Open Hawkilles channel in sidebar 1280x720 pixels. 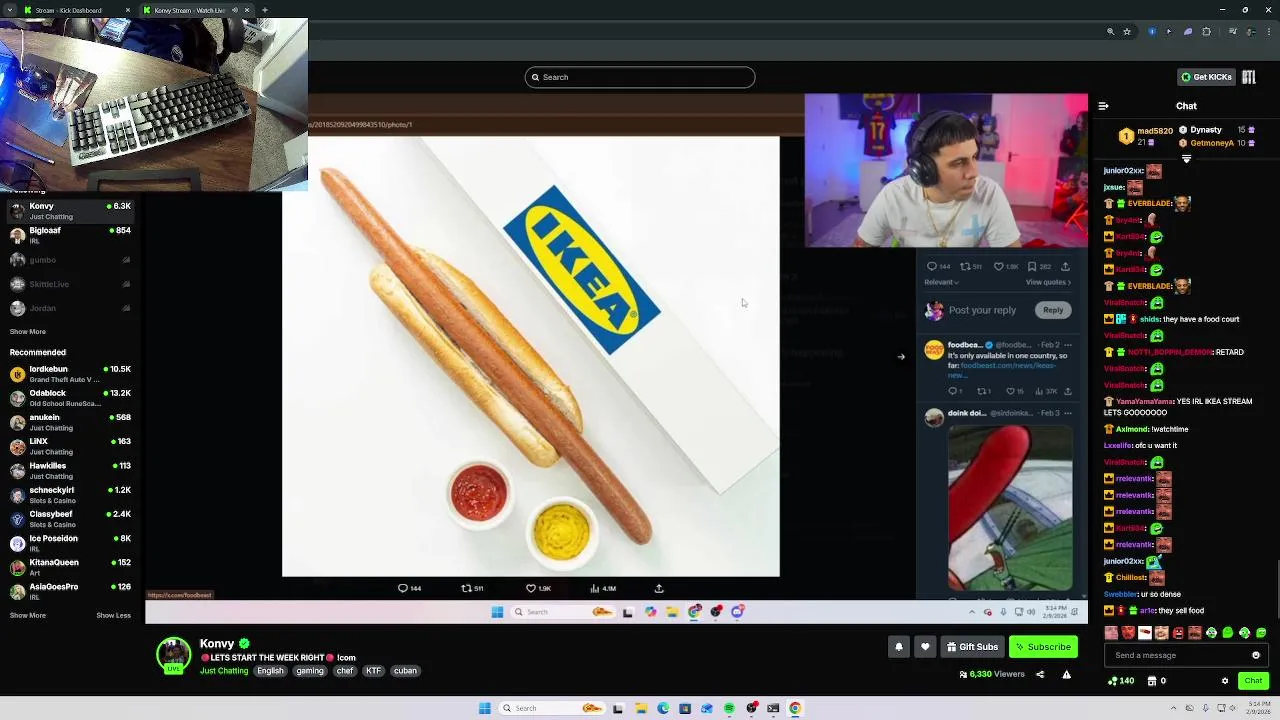coord(70,471)
